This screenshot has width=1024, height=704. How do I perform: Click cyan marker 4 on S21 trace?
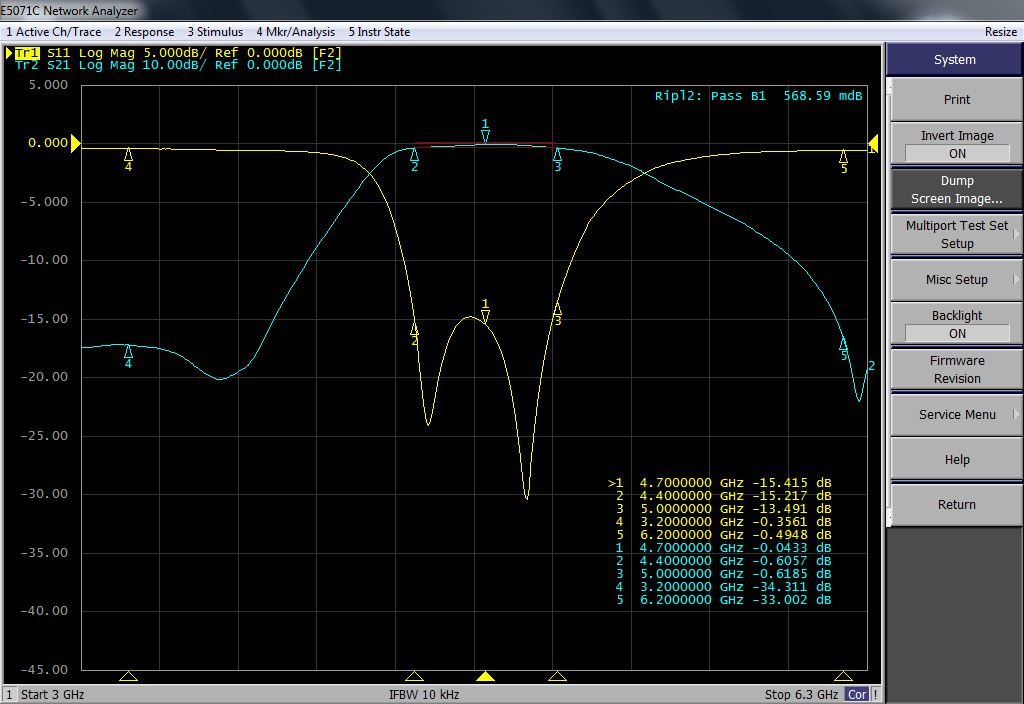(x=128, y=351)
